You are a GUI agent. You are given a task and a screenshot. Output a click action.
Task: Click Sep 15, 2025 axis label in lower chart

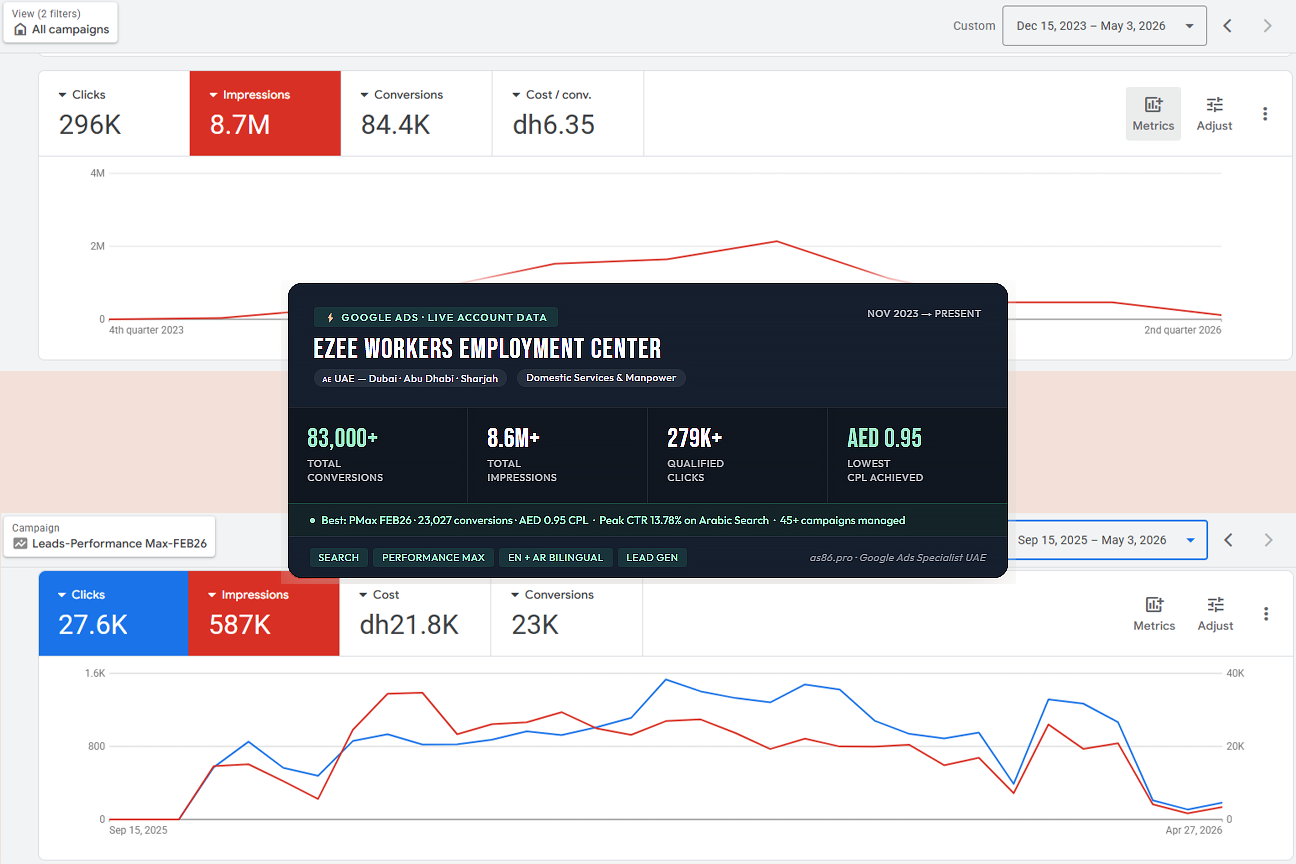tap(139, 830)
